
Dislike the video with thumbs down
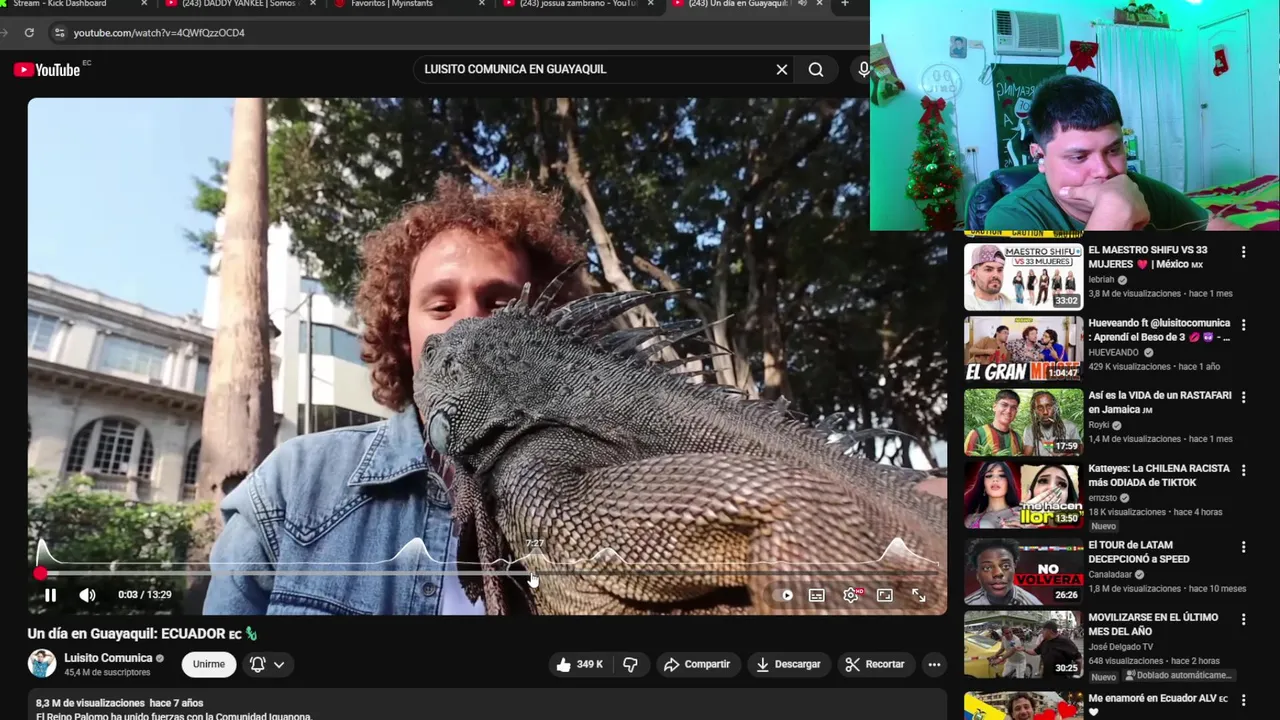(x=630, y=664)
